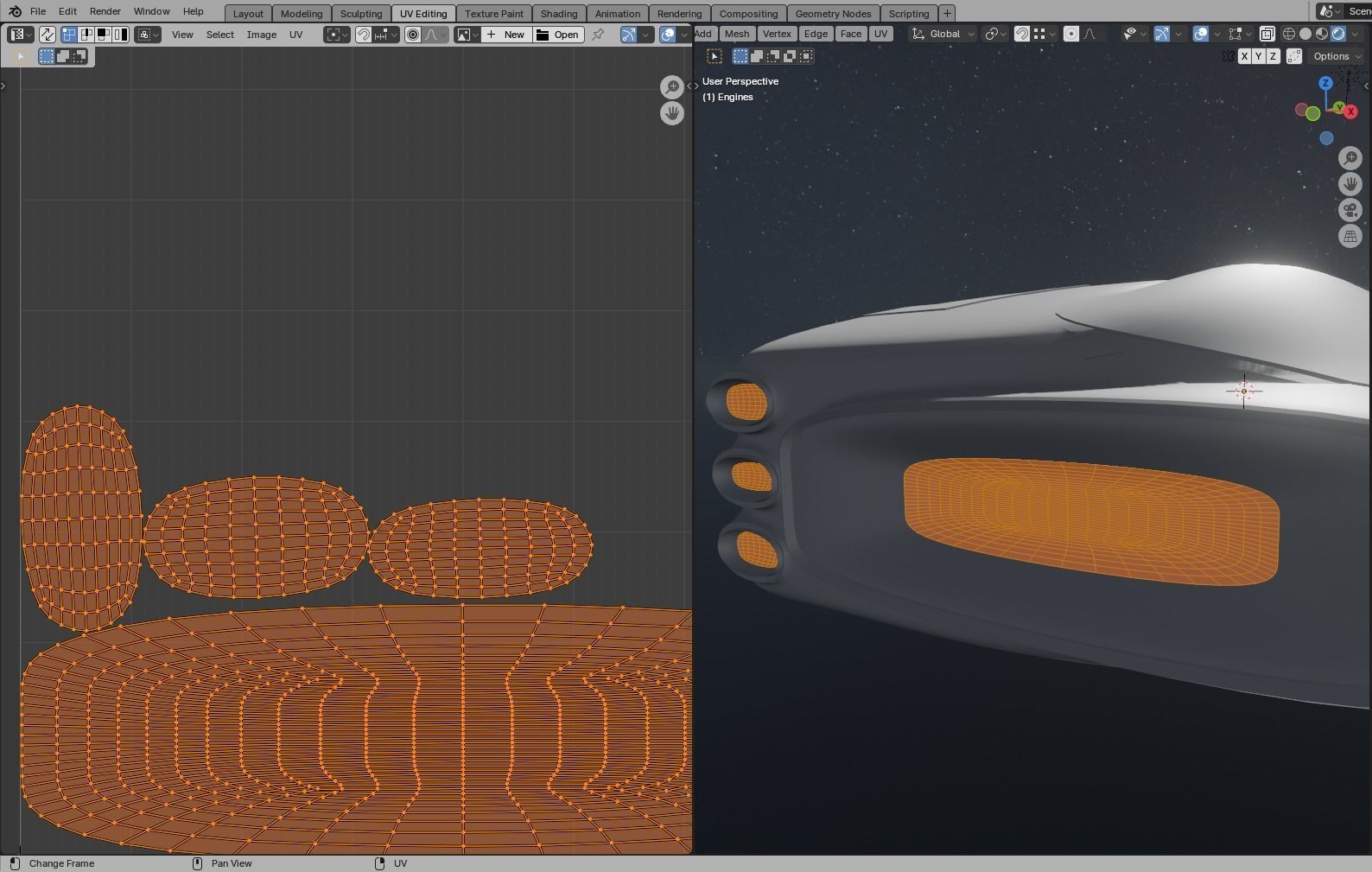This screenshot has height=872, width=1372.
Task: Select UV island selection mode
Action: pyautogui.click(x=120, y=35)
